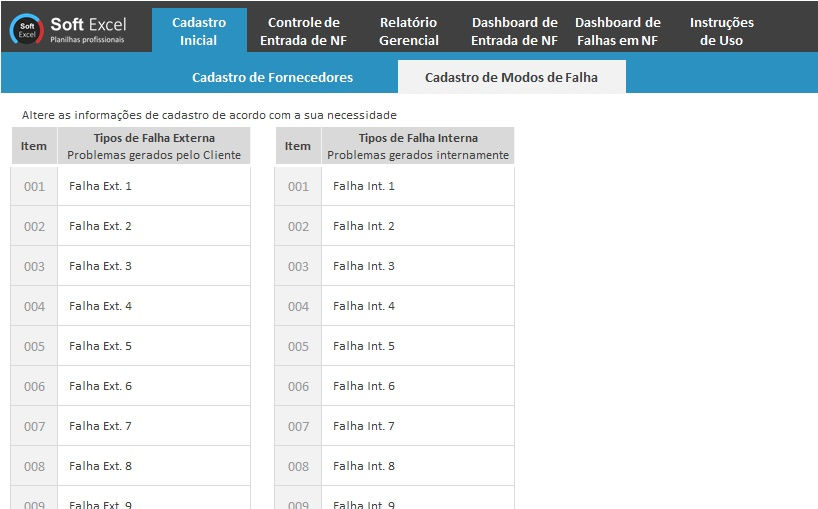Select the Falha Ext. 5 cell
The height and width of the screenshot is (509, 818).
coord(154,346)
